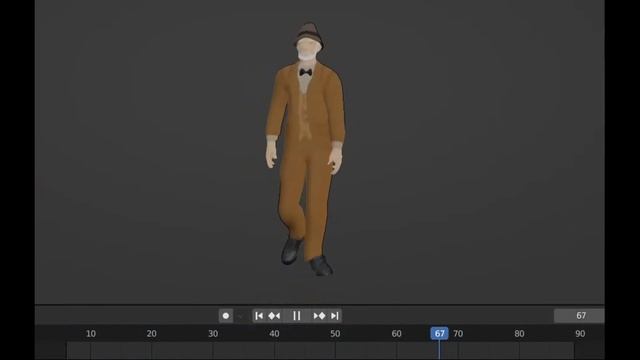Image resolution: width=640 pixels, height=360 pixels.
Task: Click frame 50 on the timeline ruler
Action: coord(335,333)
